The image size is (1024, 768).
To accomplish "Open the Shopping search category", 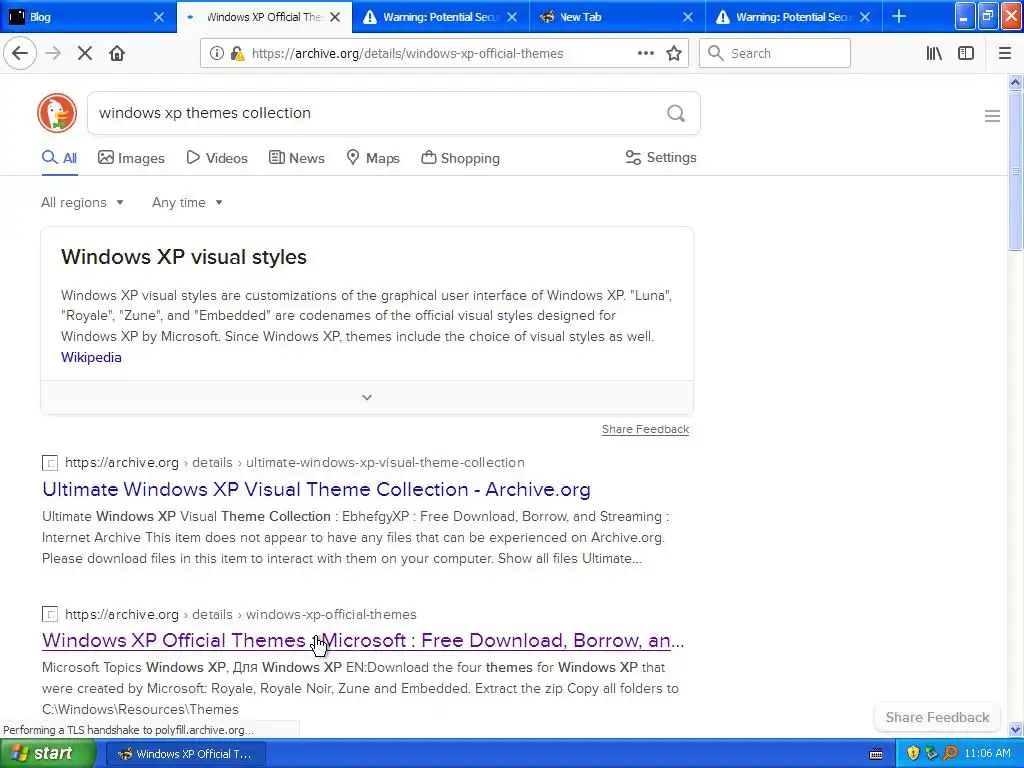I will [x=460, y=158].
